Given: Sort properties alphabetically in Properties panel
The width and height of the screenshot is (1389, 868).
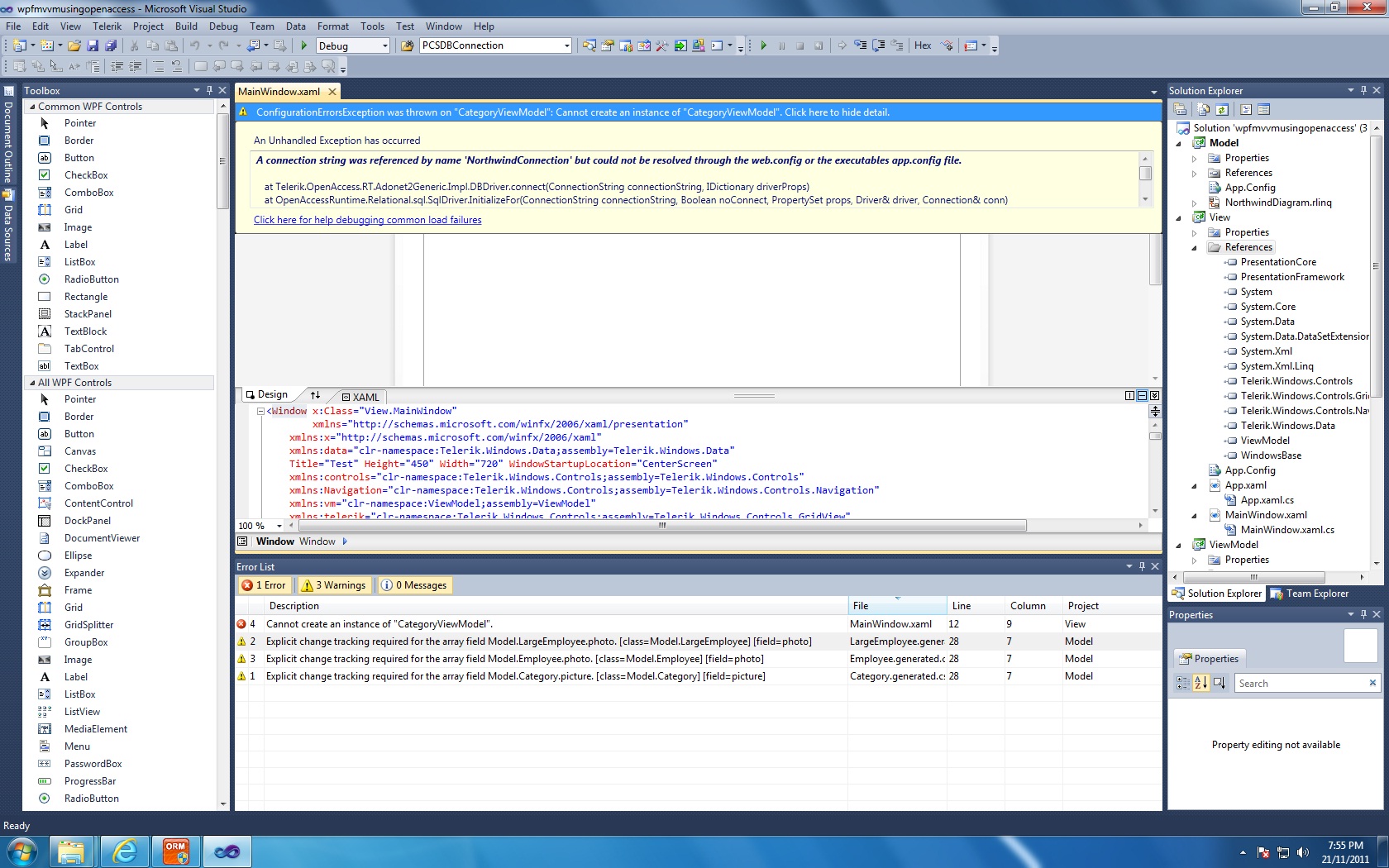Looking at the screenshot, I should tap(1200, 683).
